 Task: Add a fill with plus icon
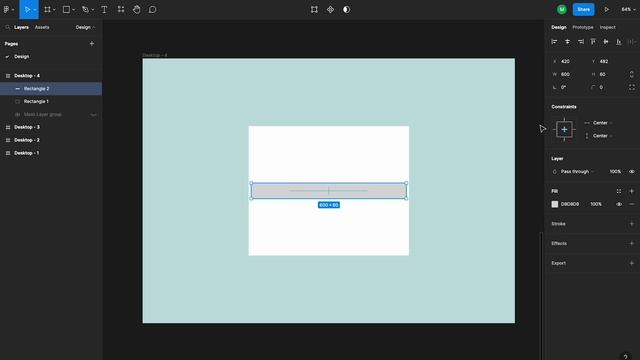point(631,191)
